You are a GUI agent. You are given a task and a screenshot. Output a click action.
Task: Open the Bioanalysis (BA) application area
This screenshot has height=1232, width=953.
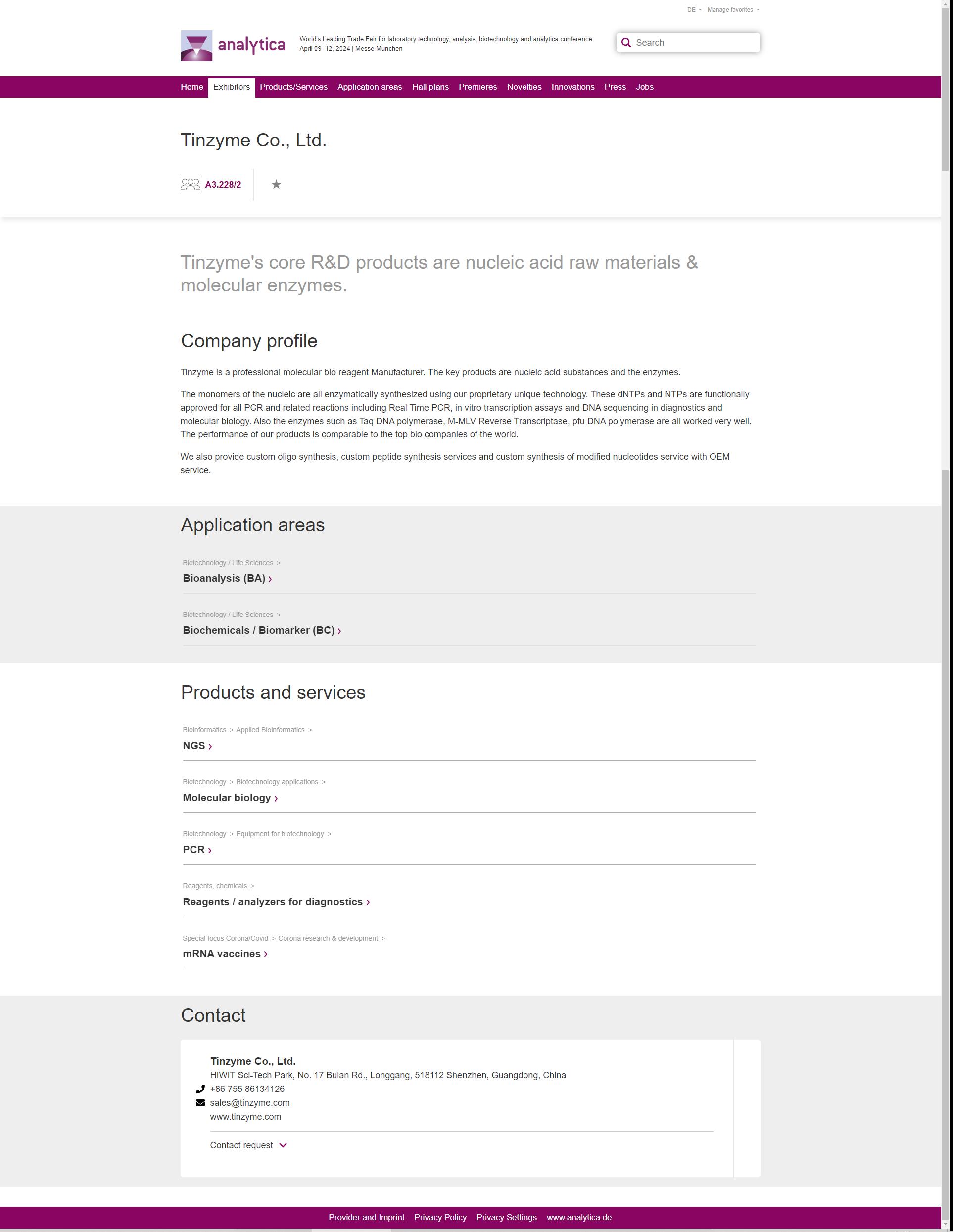coord(224,579)
